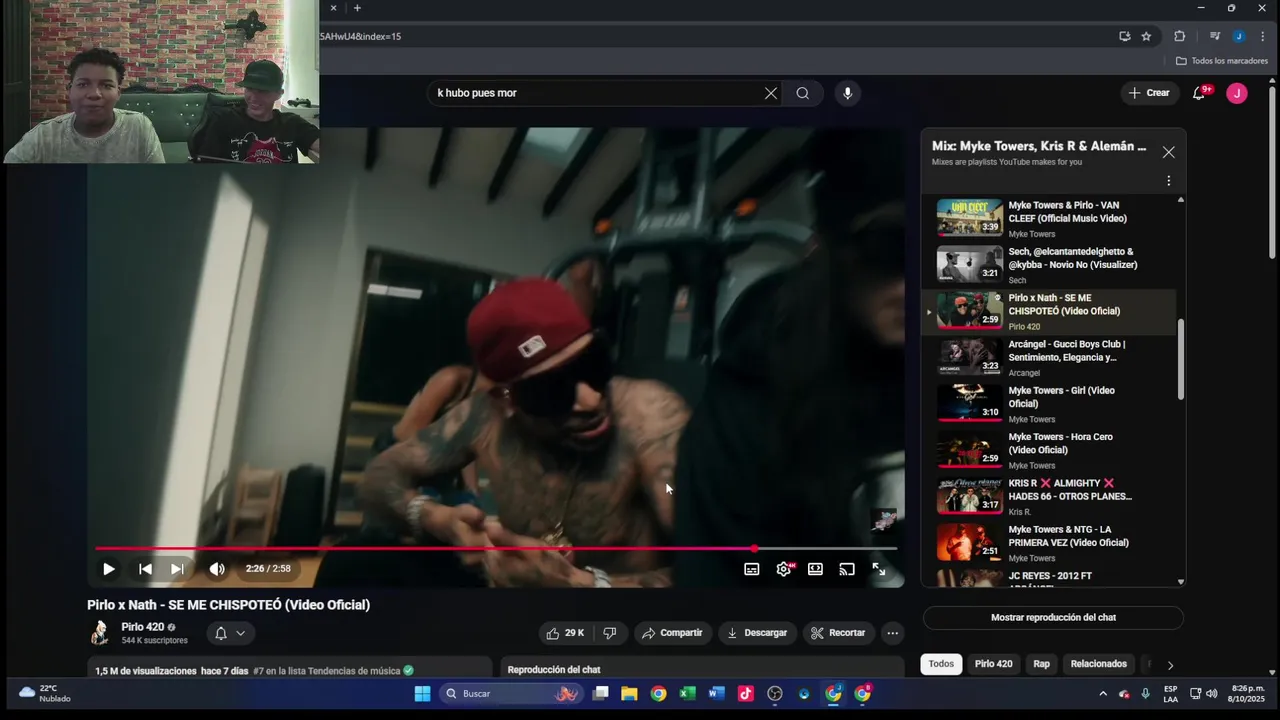The width and height of the screenshot is (1280, 720).
Task: Show more filter chips with right arrow
Action: point(1170,665)
